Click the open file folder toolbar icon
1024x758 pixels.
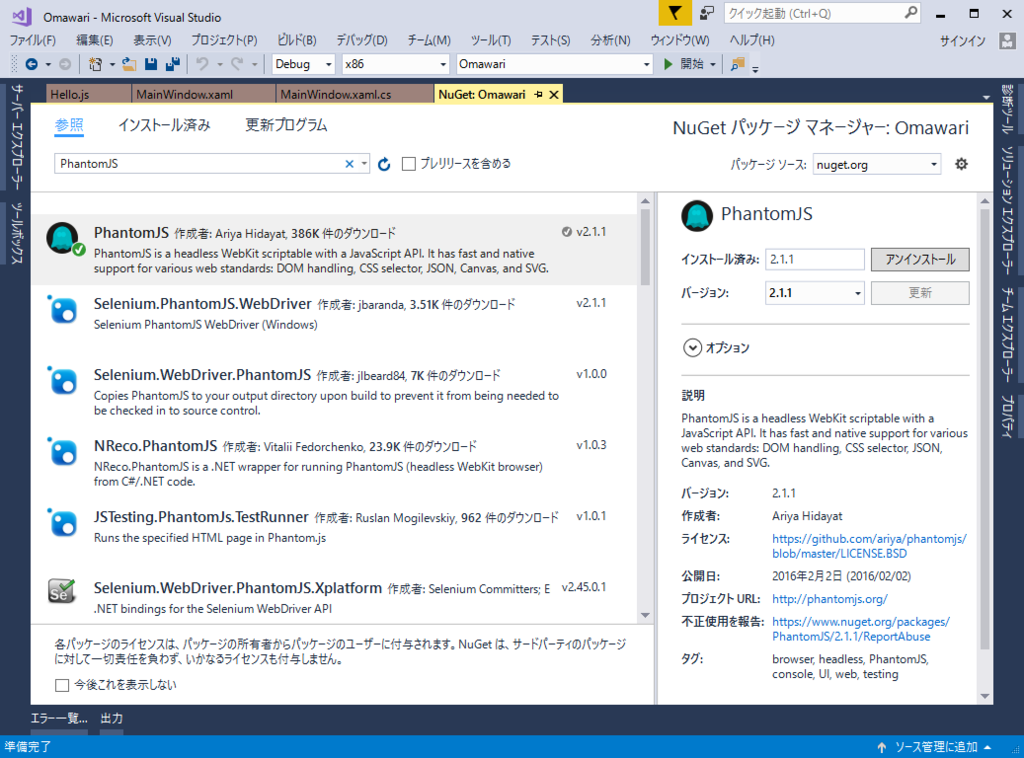129,64
